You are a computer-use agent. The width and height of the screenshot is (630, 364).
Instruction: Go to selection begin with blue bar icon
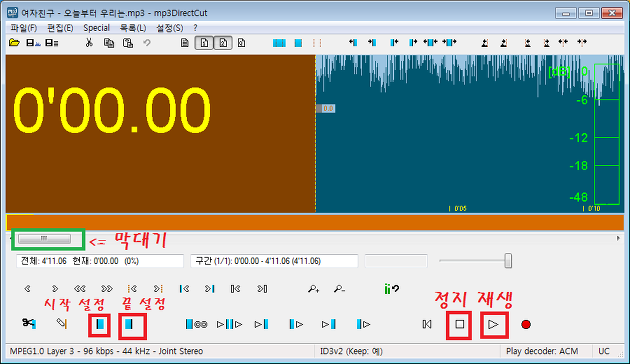[x=184, y=288]
